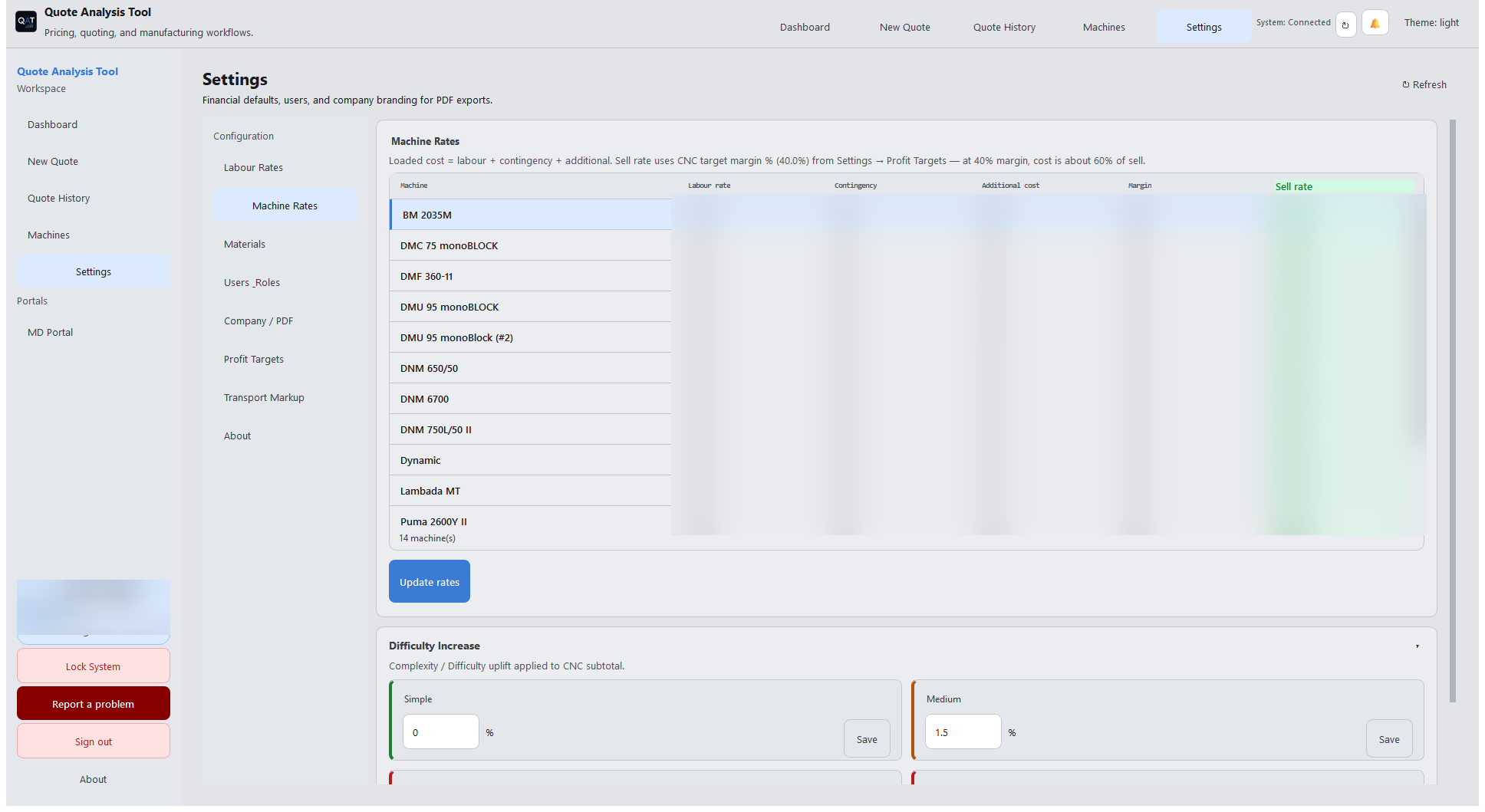Viewport: 1485px width, 812px height.
Task: Open About in configuration list
Action: point(285,436)
